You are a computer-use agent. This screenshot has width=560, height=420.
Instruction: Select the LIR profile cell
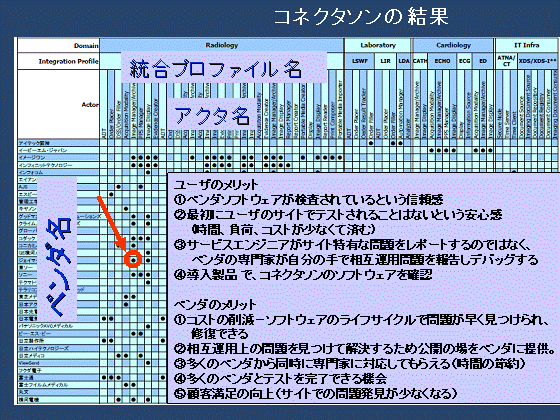coord(385,61)
